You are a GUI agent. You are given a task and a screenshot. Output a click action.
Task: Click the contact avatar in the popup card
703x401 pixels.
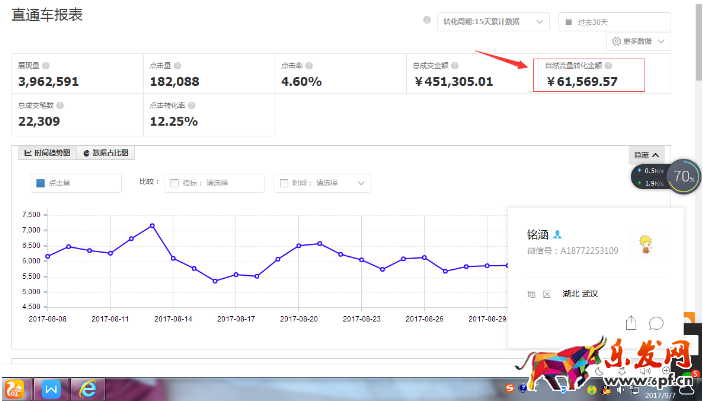[x=647, y=243]
